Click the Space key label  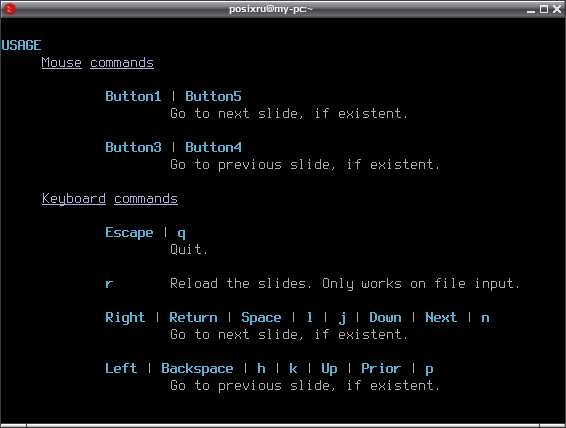[261, 318]
